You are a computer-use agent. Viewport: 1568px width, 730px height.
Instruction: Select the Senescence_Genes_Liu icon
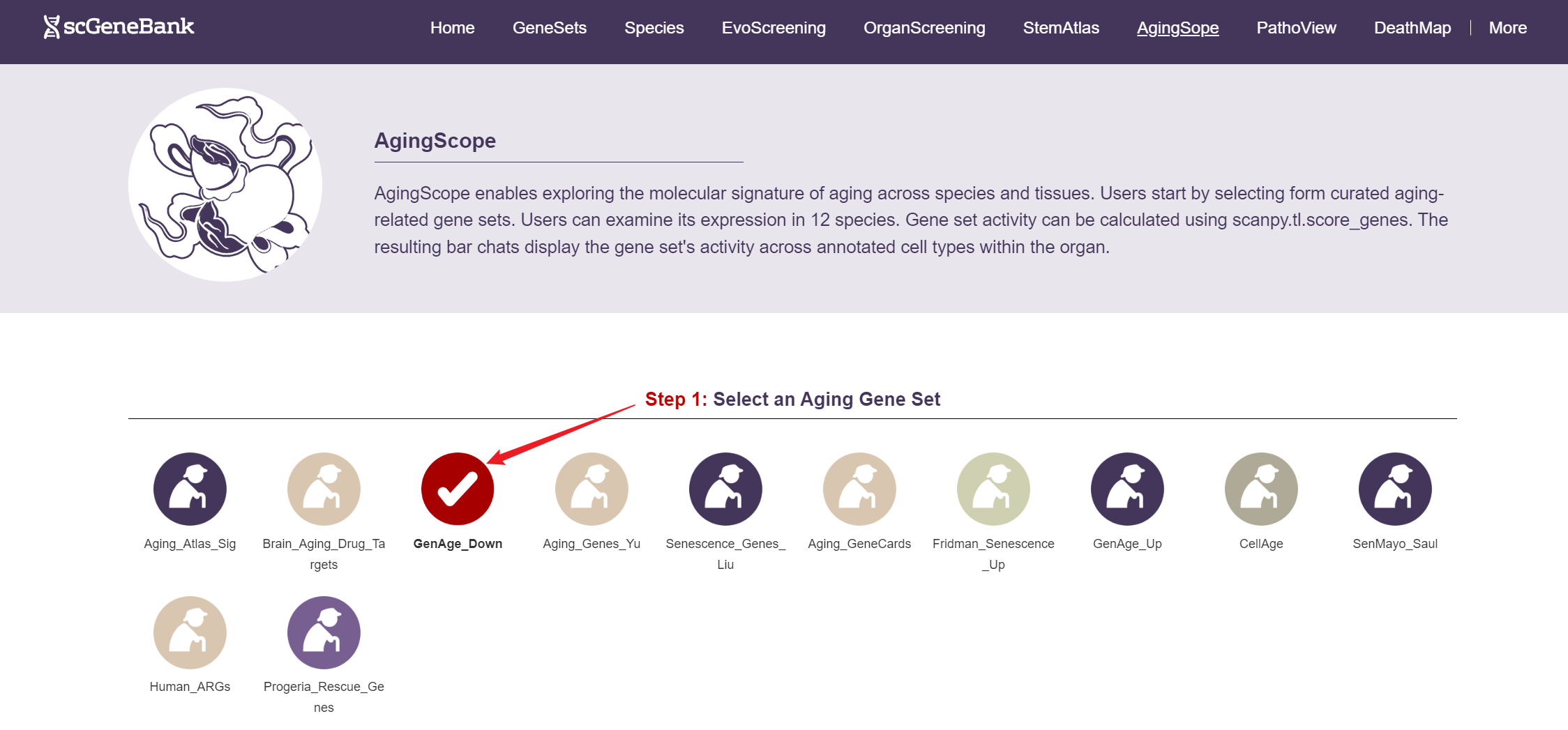pos(725,489)
